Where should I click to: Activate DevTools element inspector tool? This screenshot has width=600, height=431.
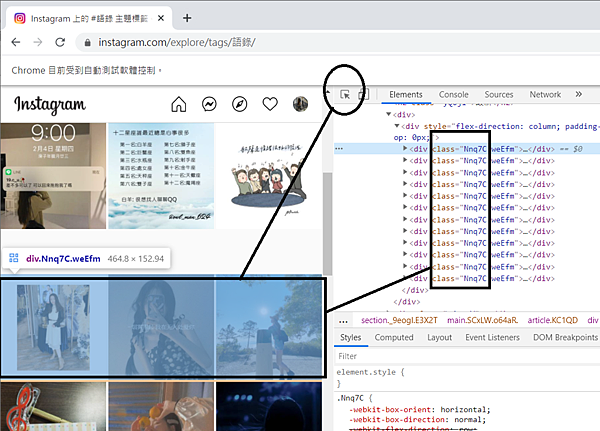point(345,95)
